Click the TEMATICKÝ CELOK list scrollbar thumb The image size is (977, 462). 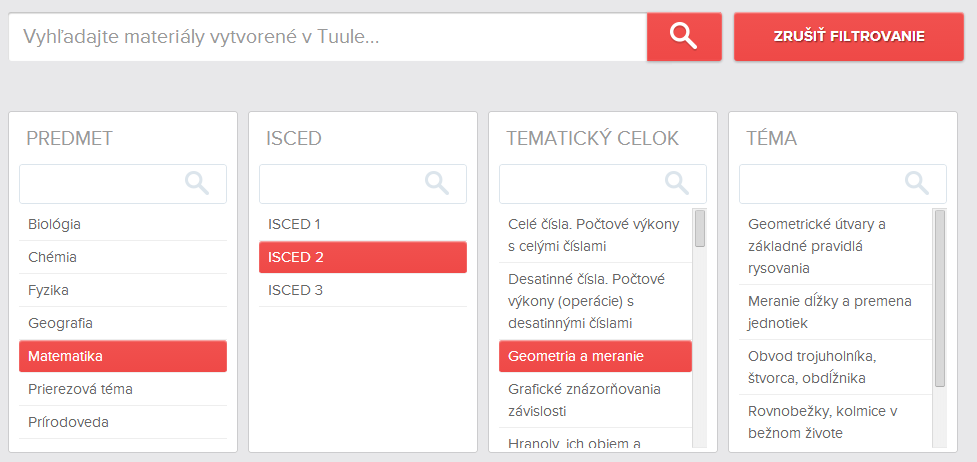pos(700,228)
